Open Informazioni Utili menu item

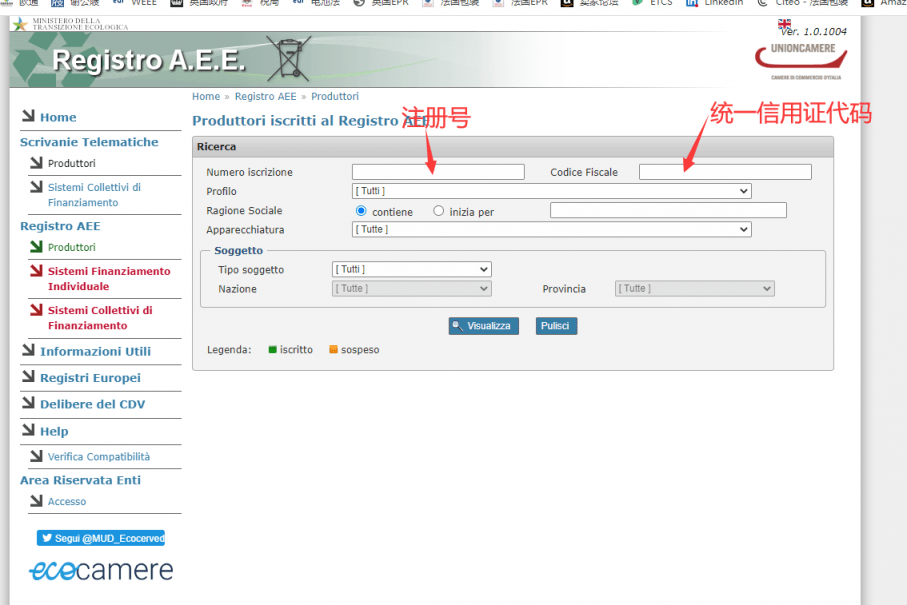95,351
